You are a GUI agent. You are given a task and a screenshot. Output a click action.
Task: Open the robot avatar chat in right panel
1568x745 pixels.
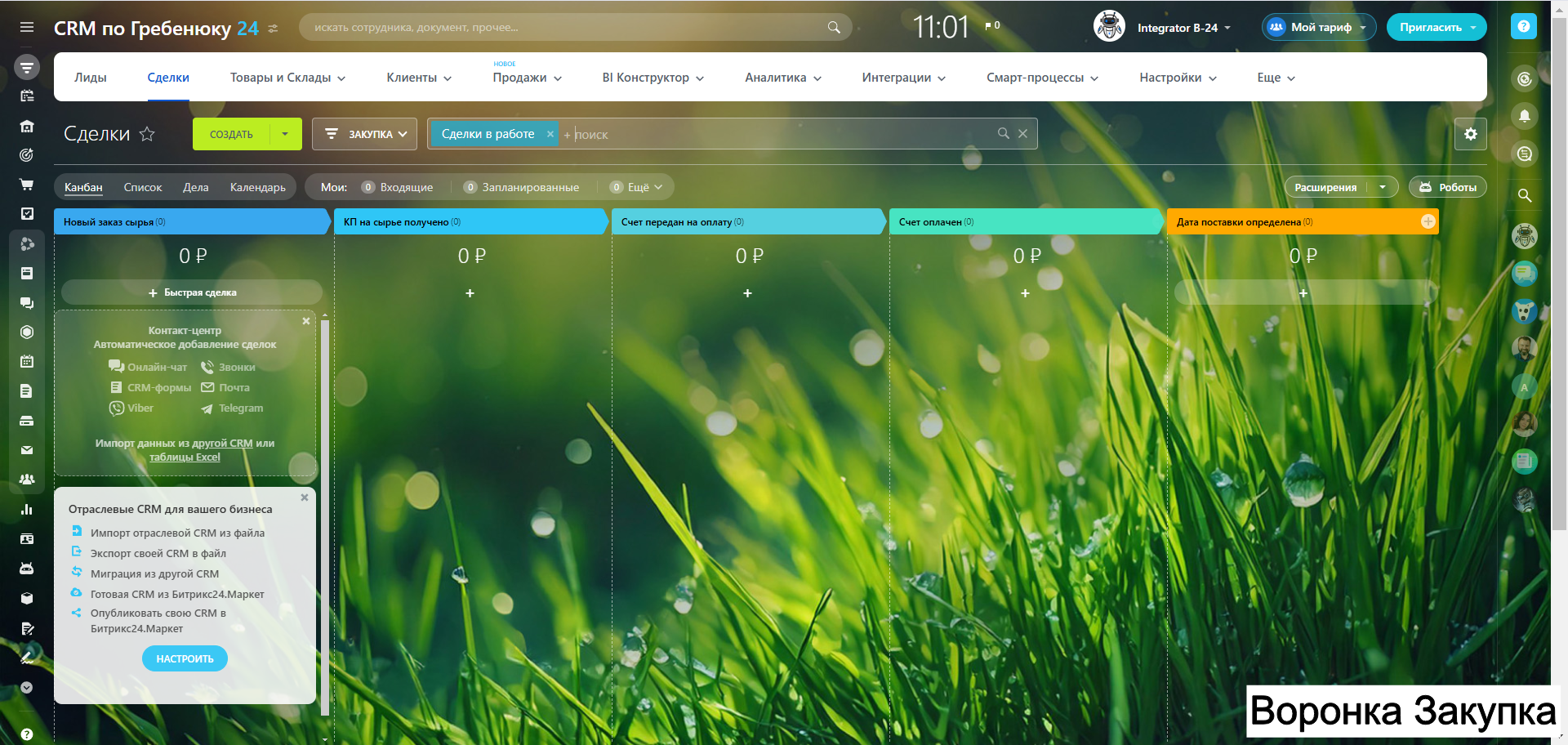click(x=1524, y=236)
